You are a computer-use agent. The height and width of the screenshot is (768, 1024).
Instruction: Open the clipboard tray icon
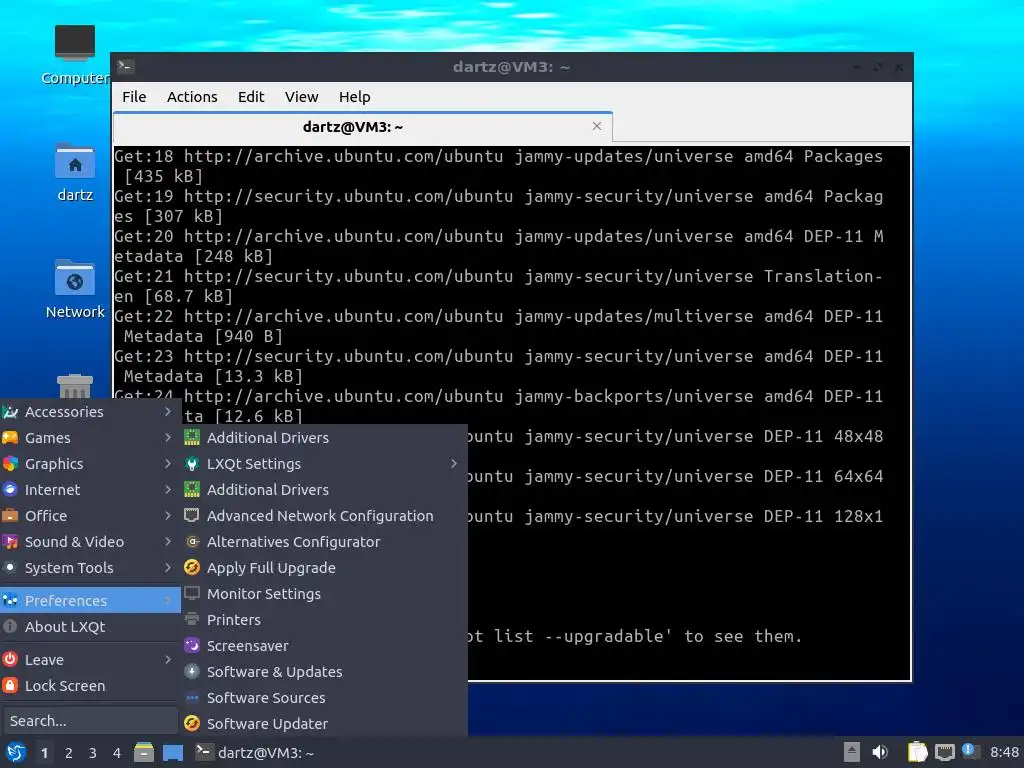click(x=917, y=752)
